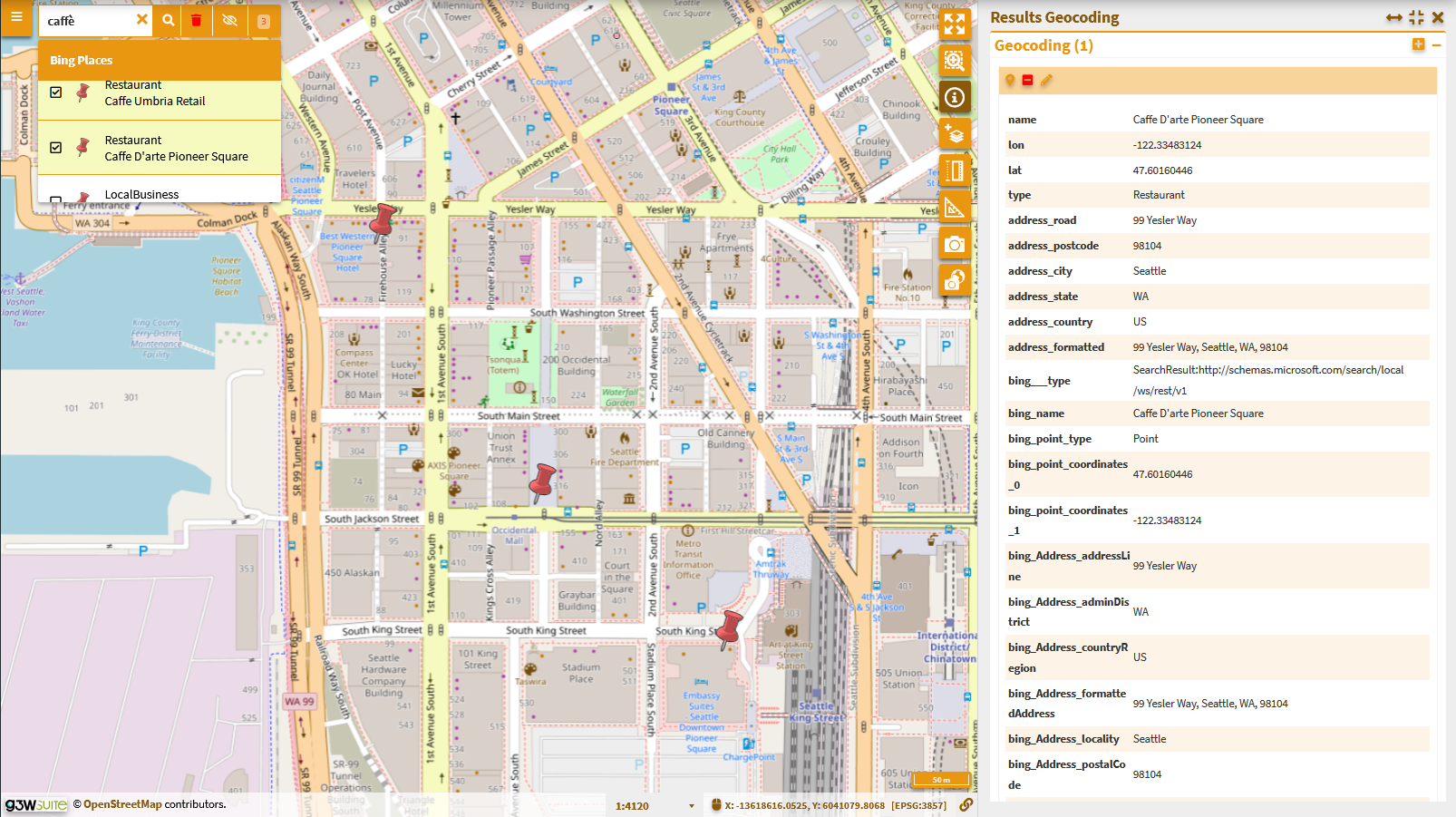Image resolution: width=1456 pixels, height=817 pixels.
Task: Zoom to full map extent tool
Action: click(955, 24)
